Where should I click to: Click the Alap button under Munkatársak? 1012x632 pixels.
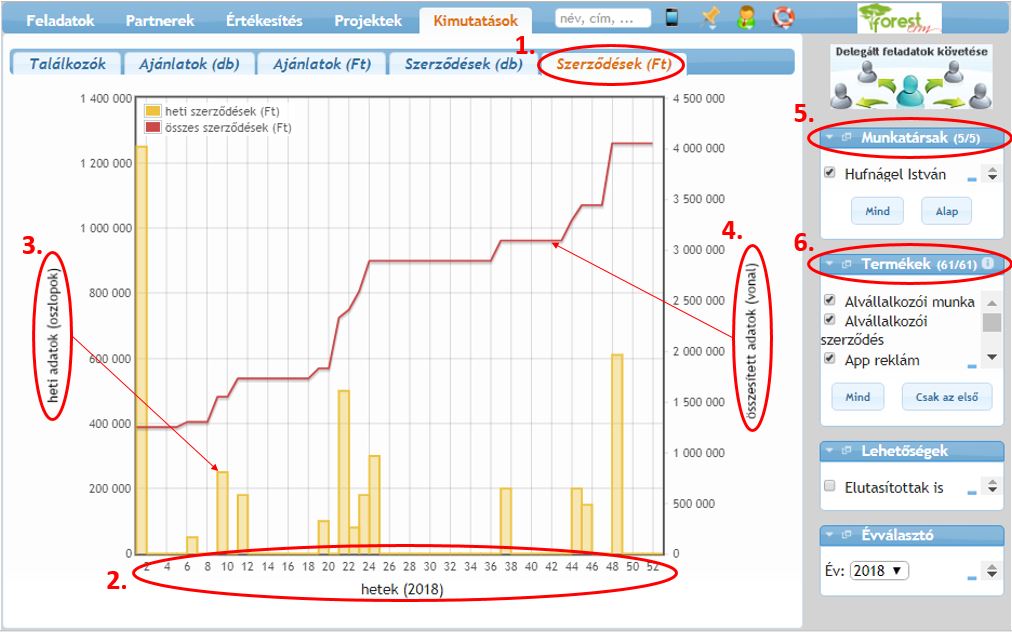tap(946, 211)
